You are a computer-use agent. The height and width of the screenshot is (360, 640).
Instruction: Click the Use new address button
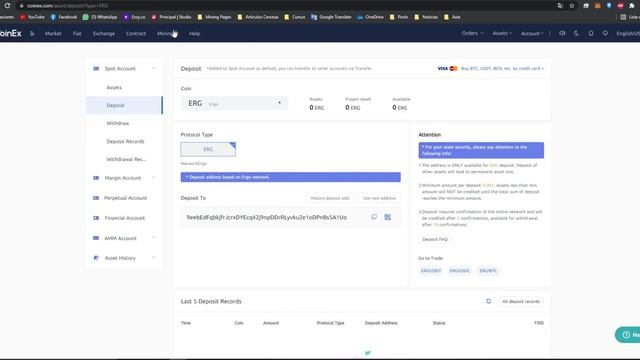pos(379,198)
